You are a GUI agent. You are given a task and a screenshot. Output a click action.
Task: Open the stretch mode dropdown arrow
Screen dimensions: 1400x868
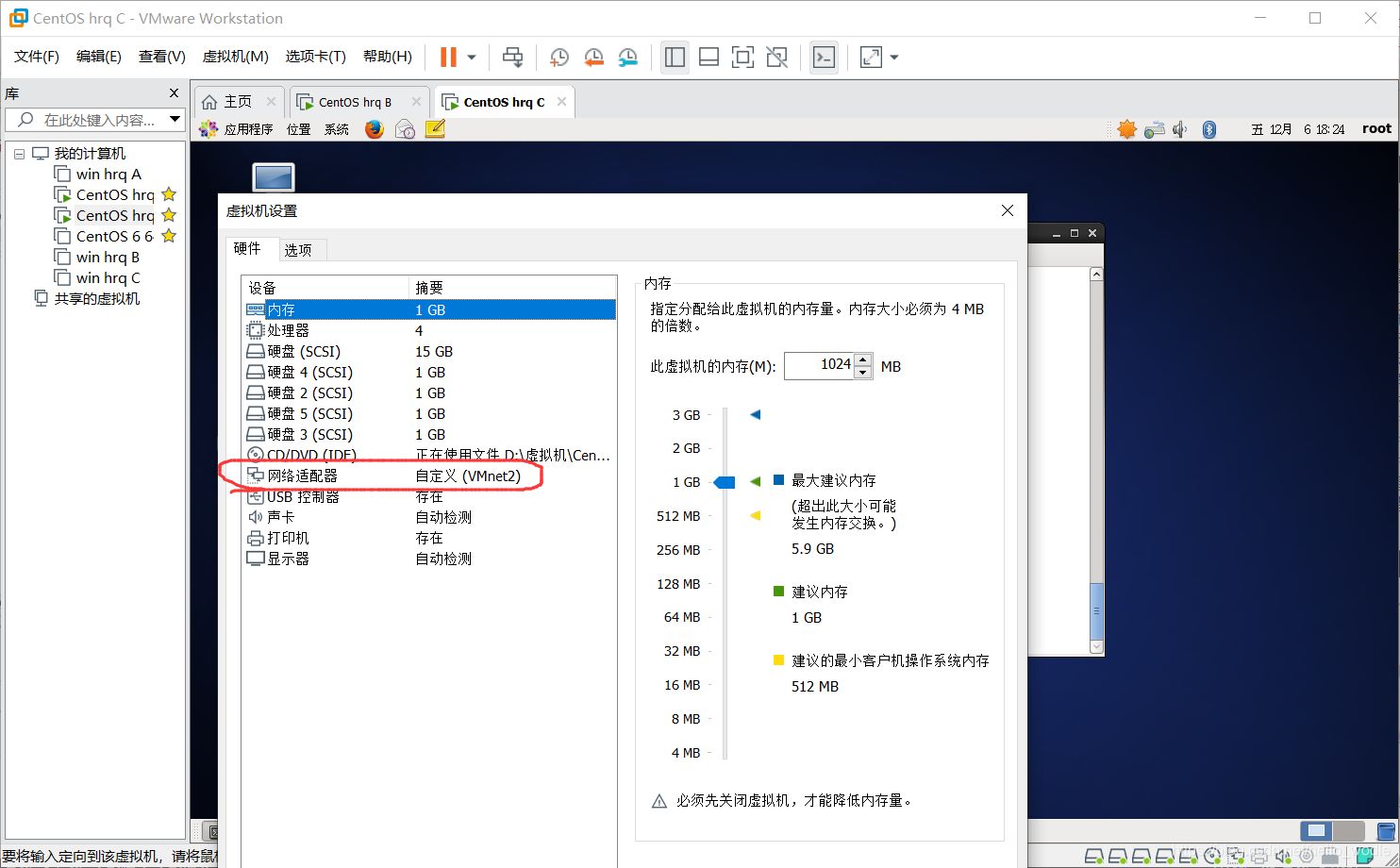click(894, 58)
